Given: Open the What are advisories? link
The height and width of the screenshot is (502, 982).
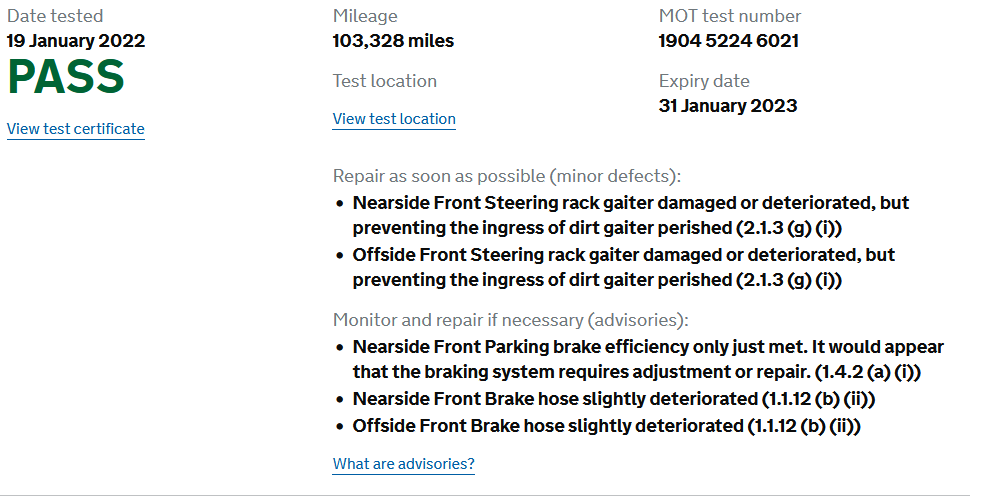Looking at the screenshot, I should click(x=403, y=464).
